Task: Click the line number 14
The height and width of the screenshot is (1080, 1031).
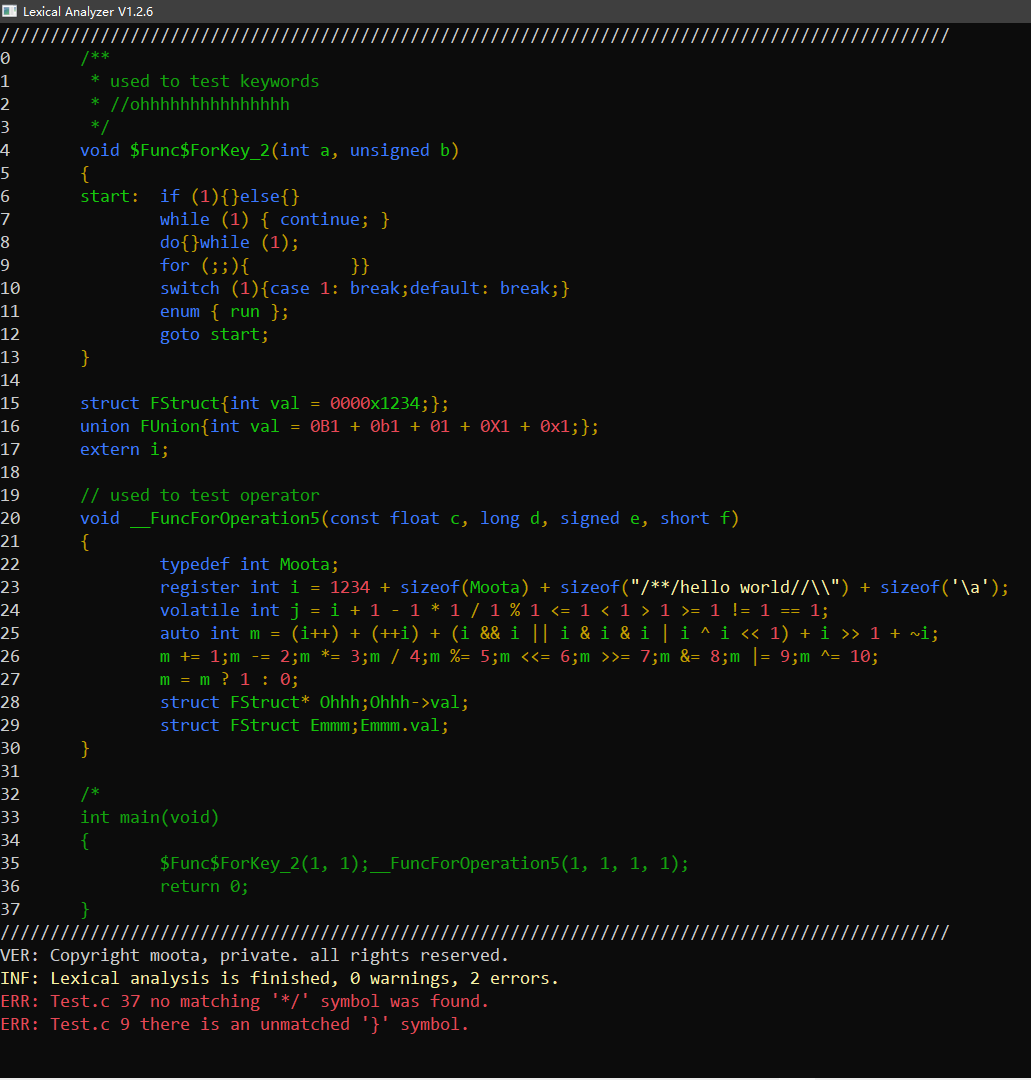Action: [x=10, y=380]
